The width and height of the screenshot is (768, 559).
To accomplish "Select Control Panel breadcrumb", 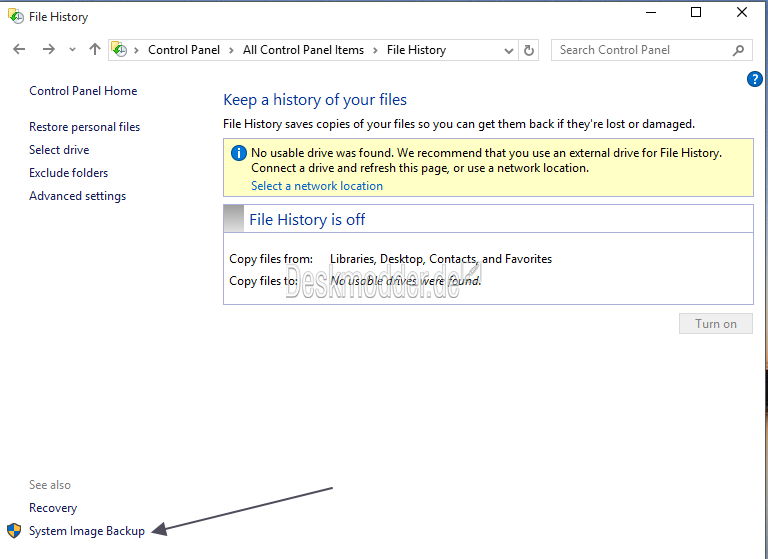I will click(x=184, y=50).
